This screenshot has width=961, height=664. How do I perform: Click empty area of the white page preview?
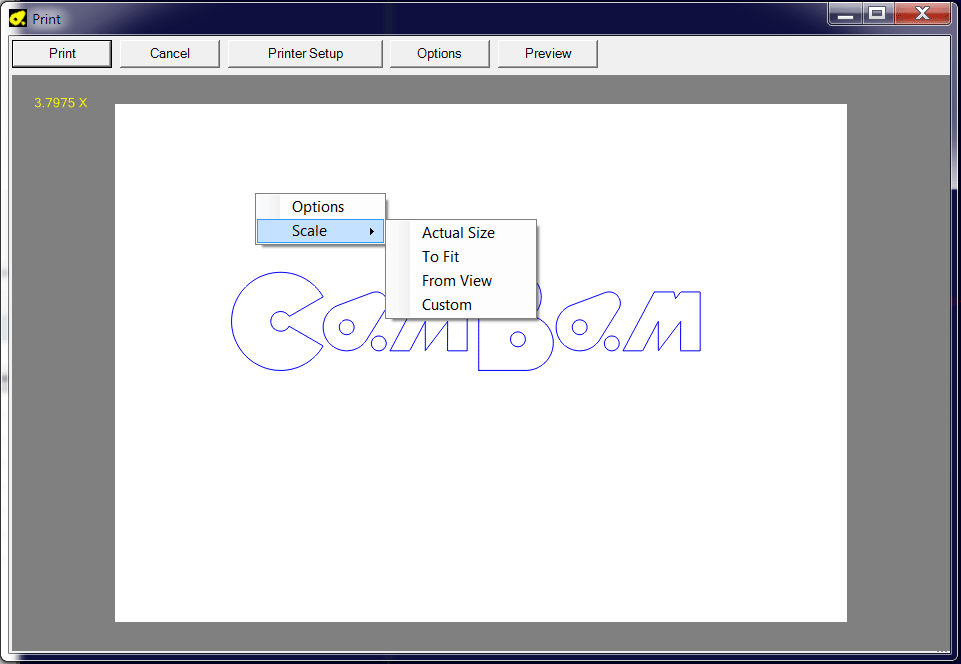point(480,500)
